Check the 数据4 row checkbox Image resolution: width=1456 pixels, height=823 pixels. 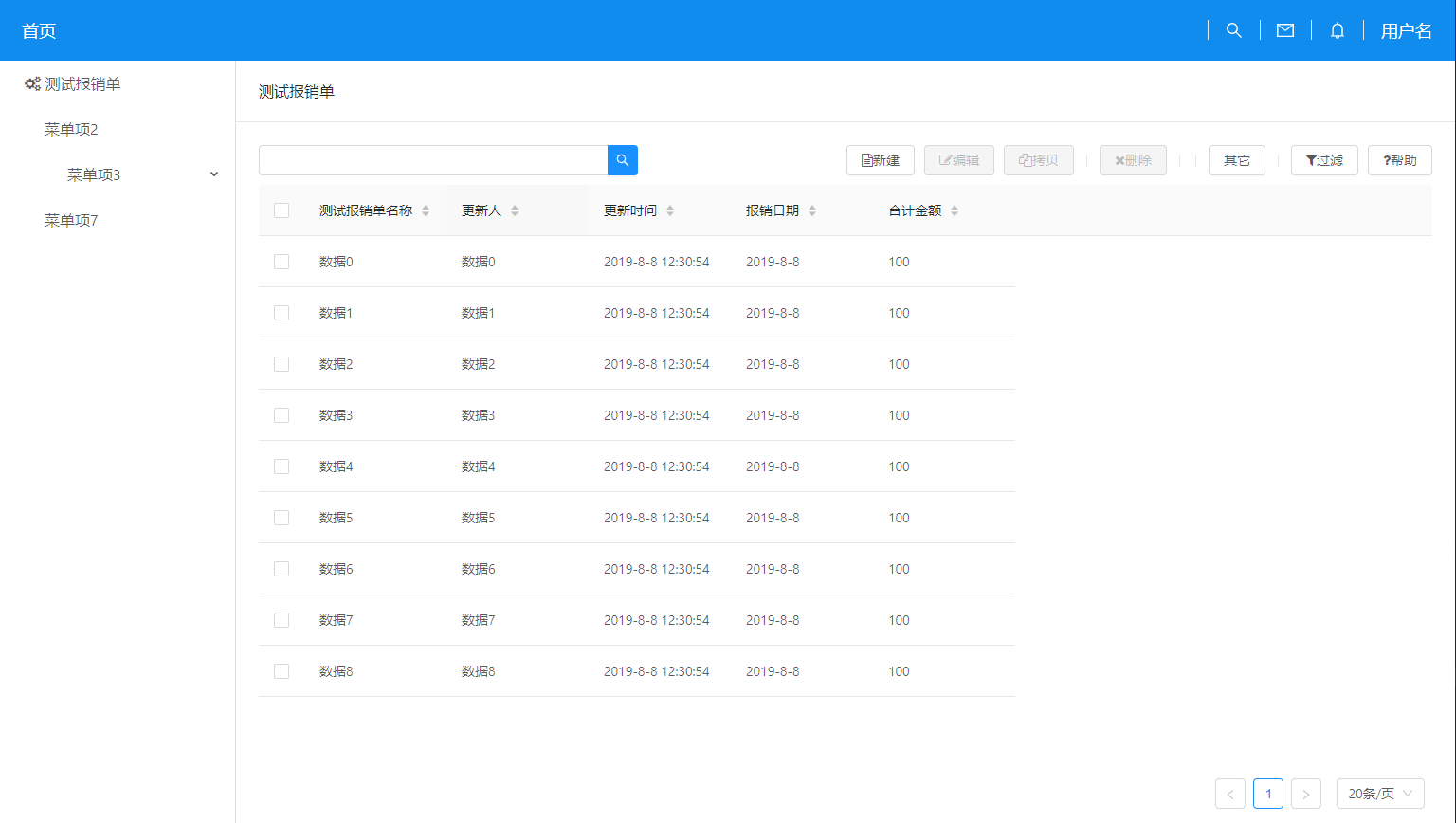[282, 466]
